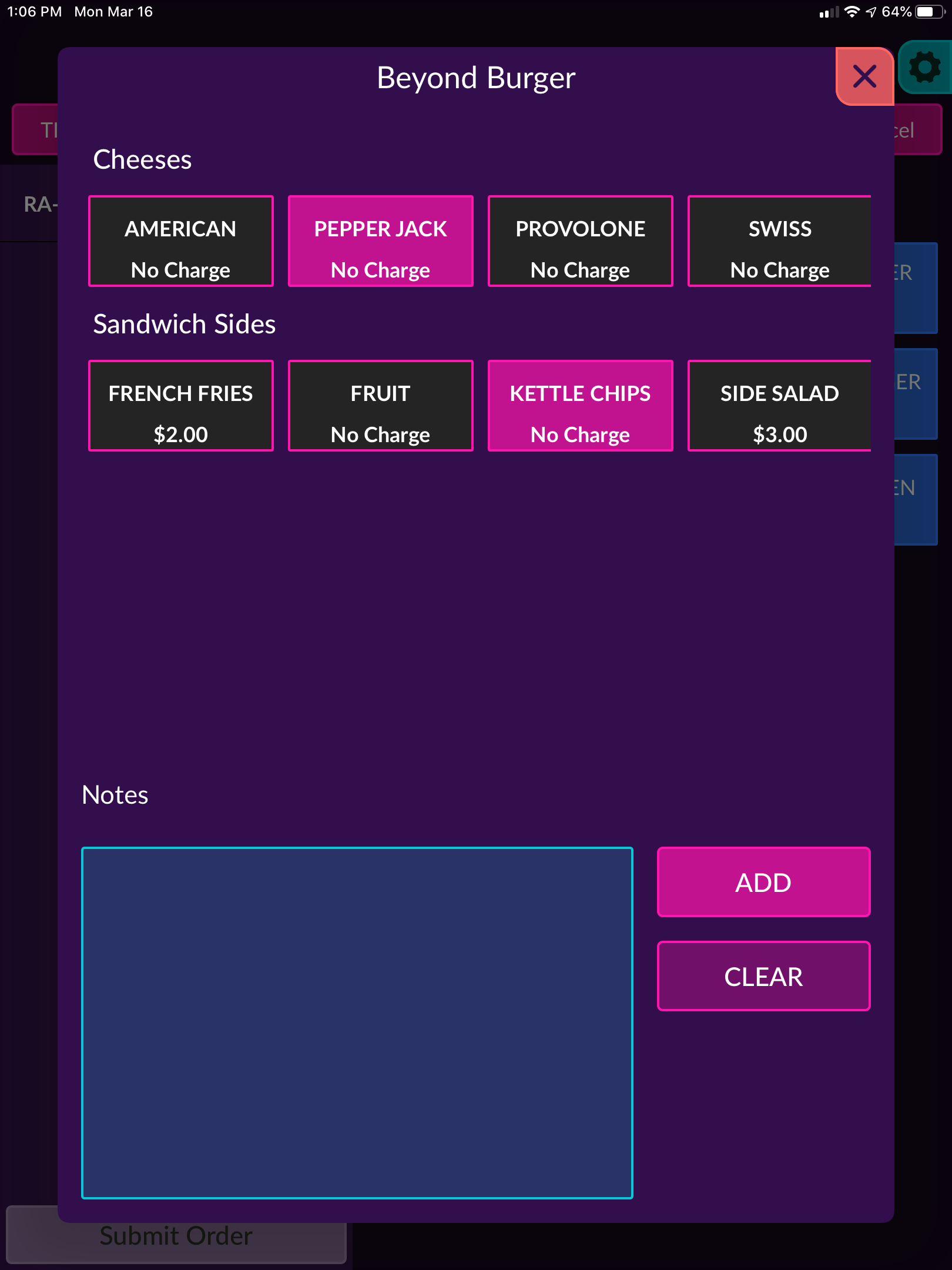Add the Beyond Burger to the order

[764, 882]
